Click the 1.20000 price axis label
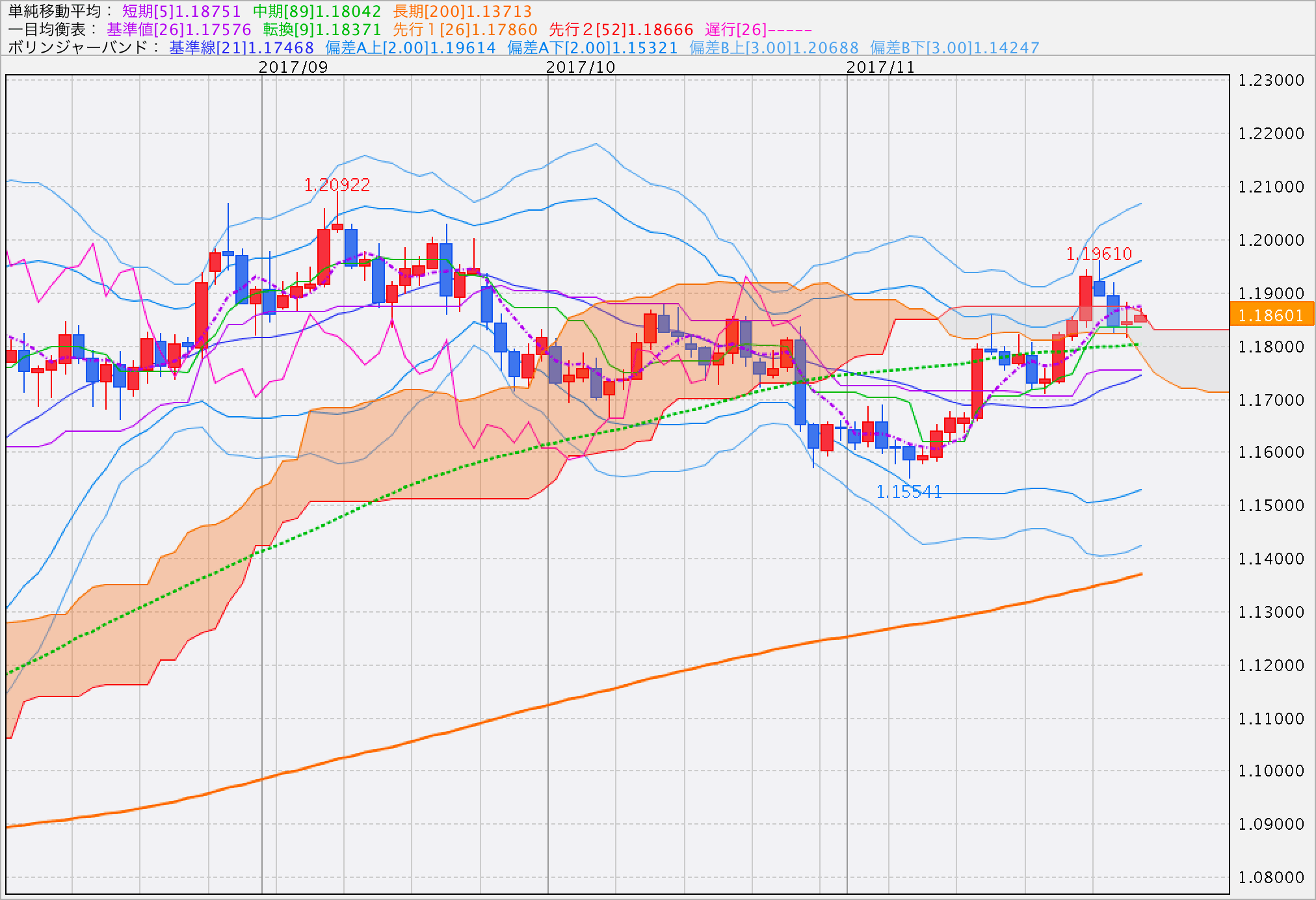Screen dimensions: 1316x900 pos(1271,241)
